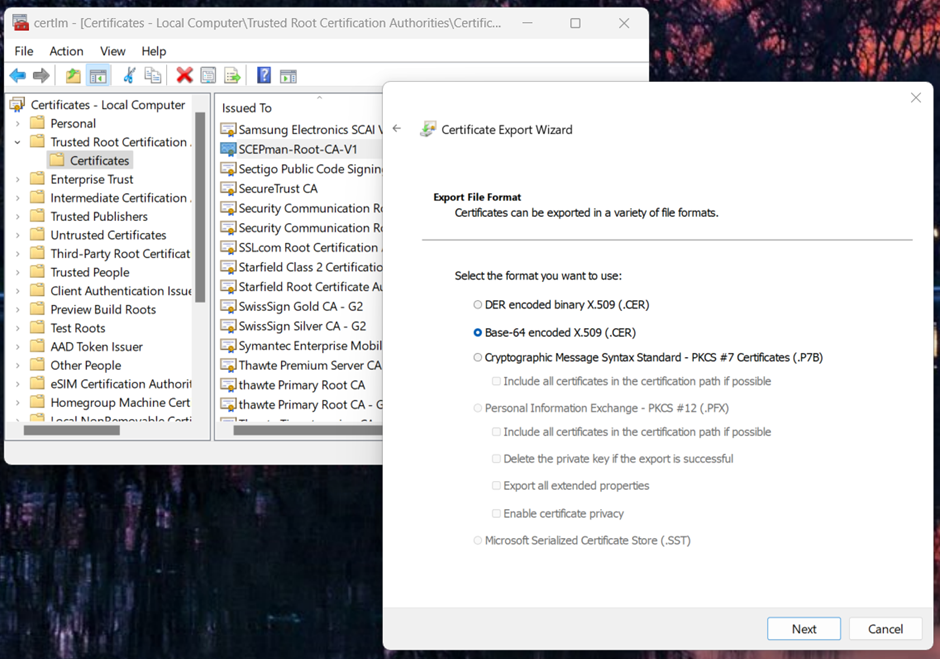The image size is (940, 659).
Task: Open Help using the question mark icon
Action: (264, 76)
